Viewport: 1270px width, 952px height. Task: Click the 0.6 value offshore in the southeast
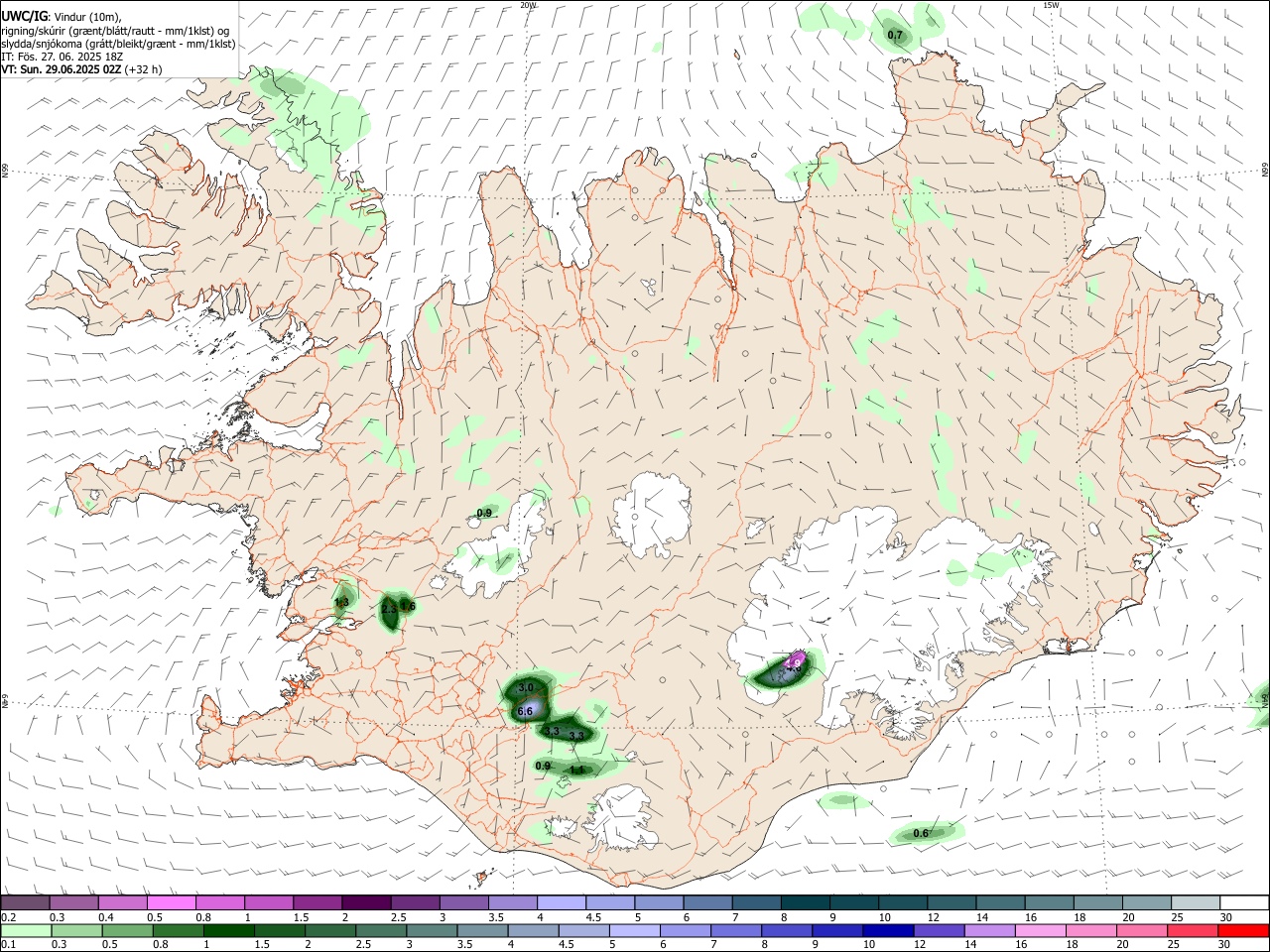921,833
